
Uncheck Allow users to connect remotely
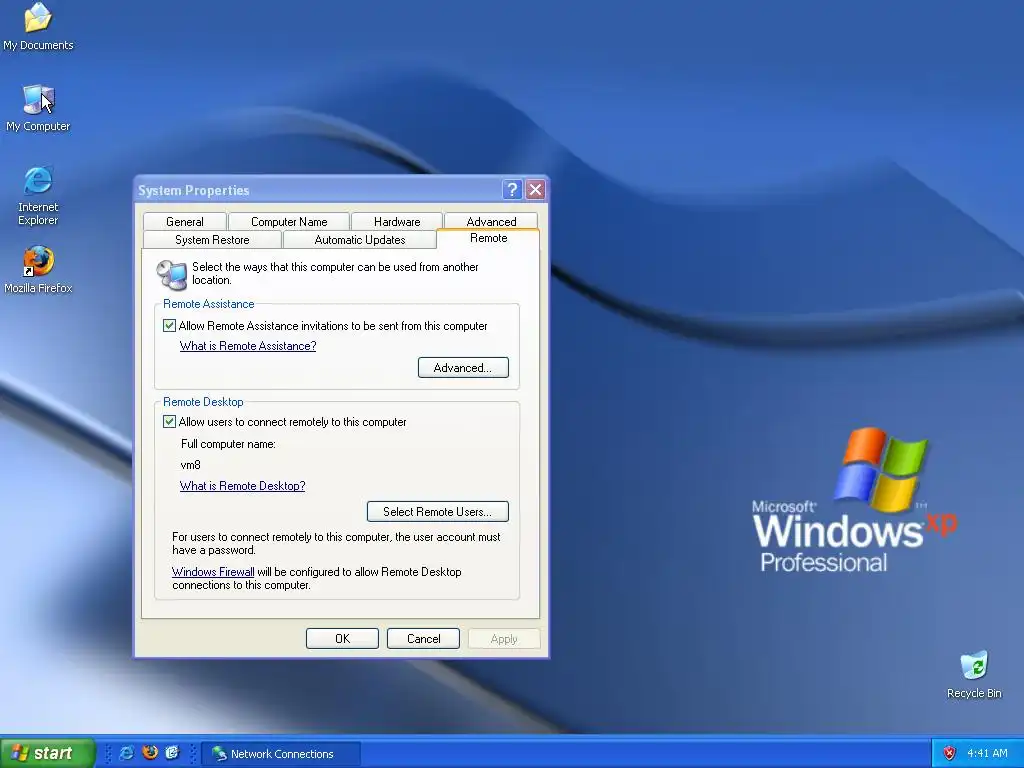tap(169, 421)
